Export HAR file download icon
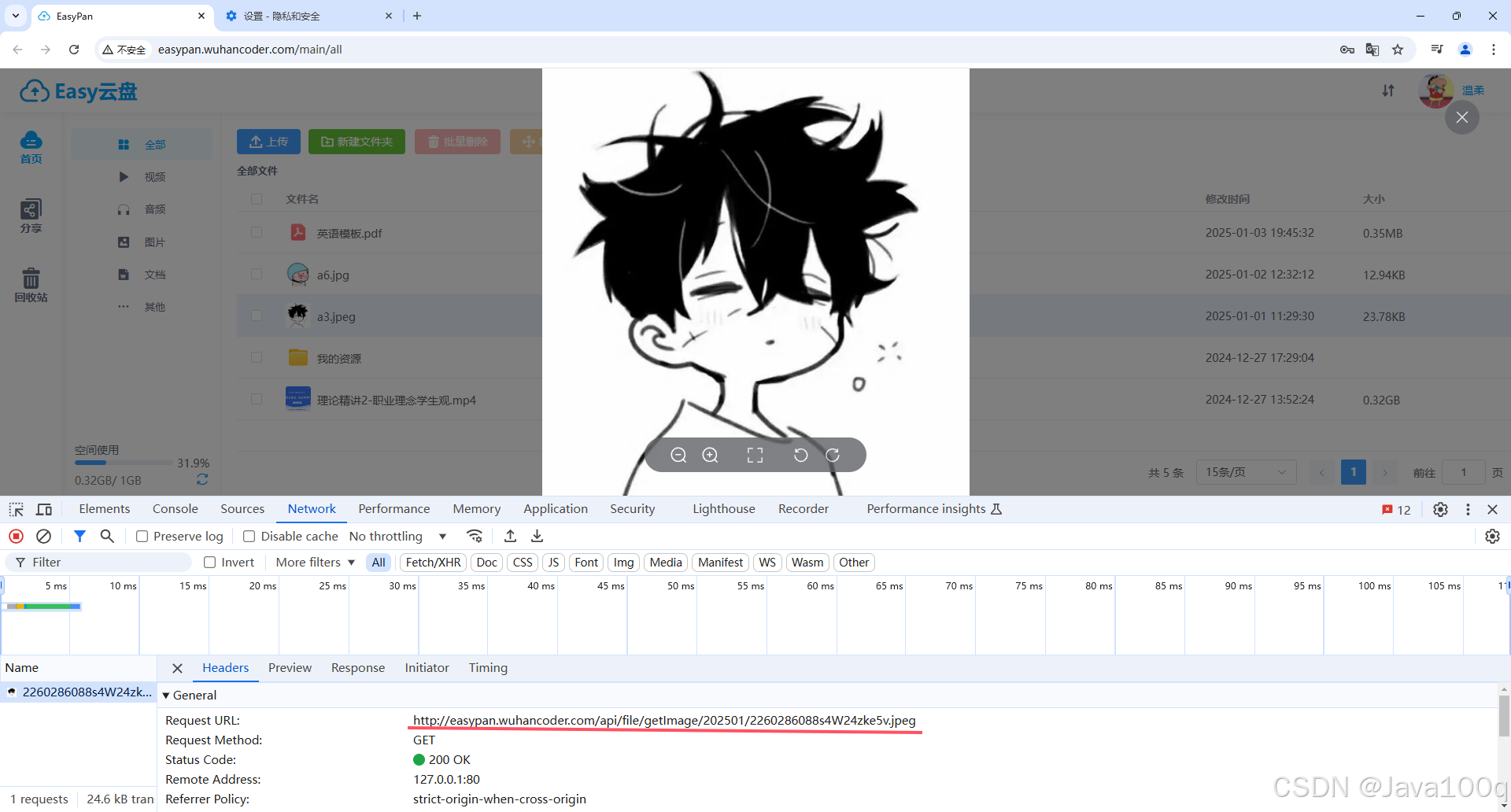 click(537, 536)
